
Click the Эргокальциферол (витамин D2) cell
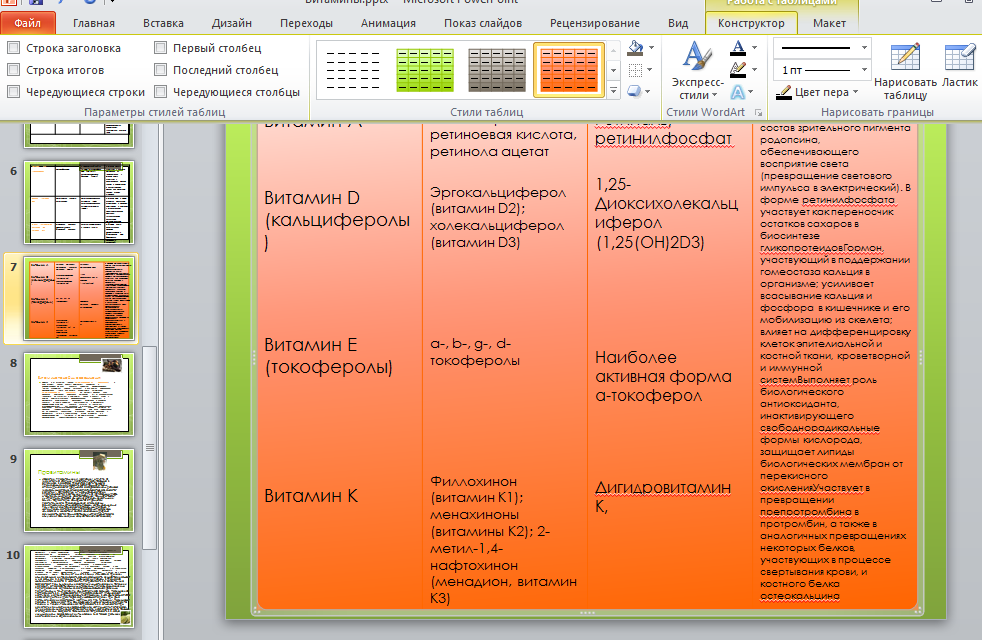pos(498,217)
